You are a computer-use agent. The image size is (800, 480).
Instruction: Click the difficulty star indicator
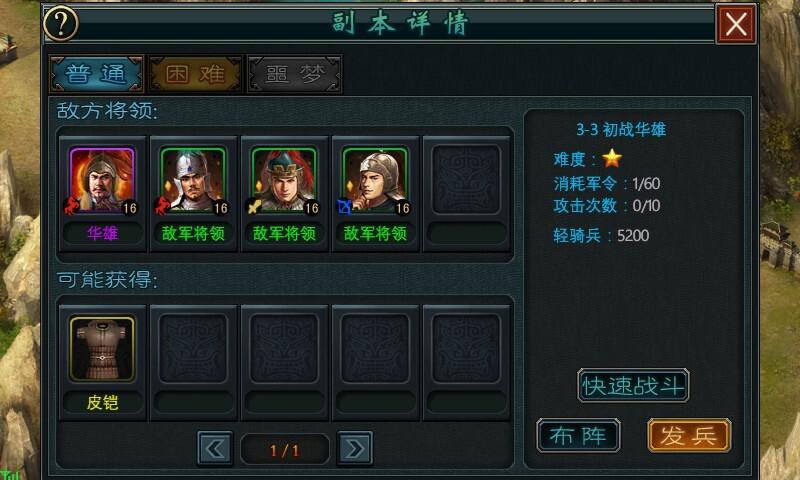point(612,159)
